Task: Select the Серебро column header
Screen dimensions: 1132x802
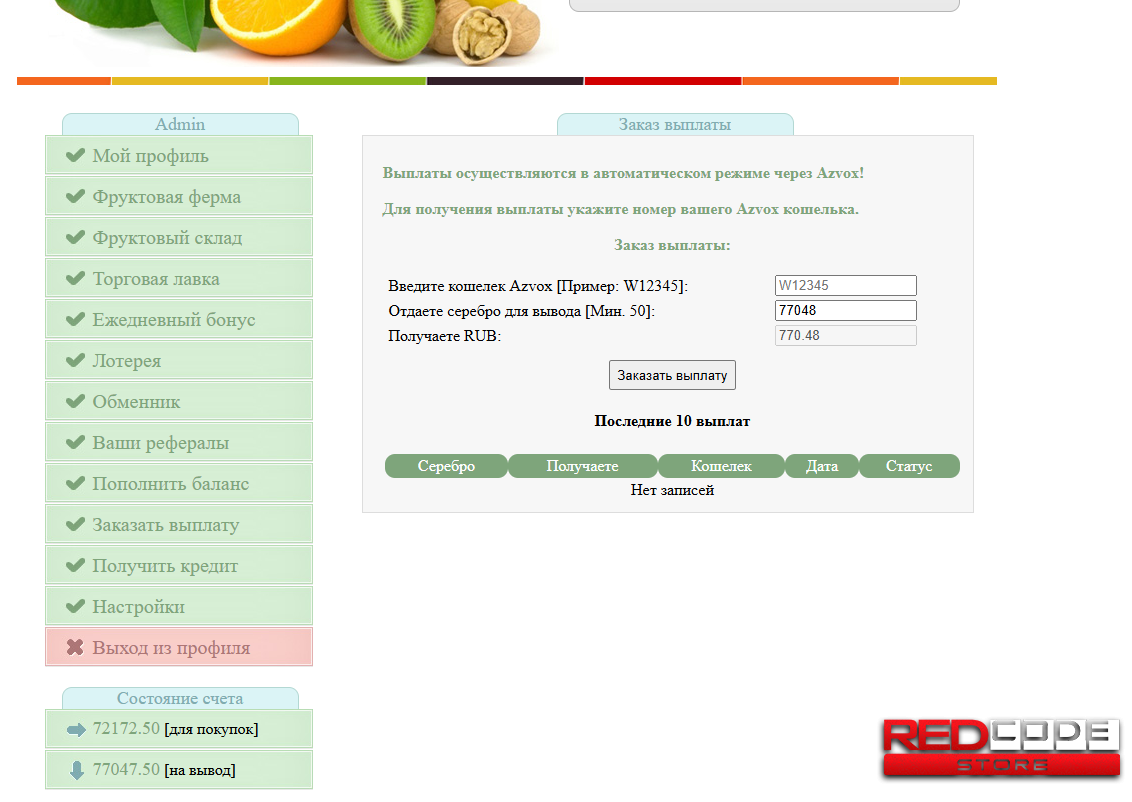Action: (x=446, y=465)
